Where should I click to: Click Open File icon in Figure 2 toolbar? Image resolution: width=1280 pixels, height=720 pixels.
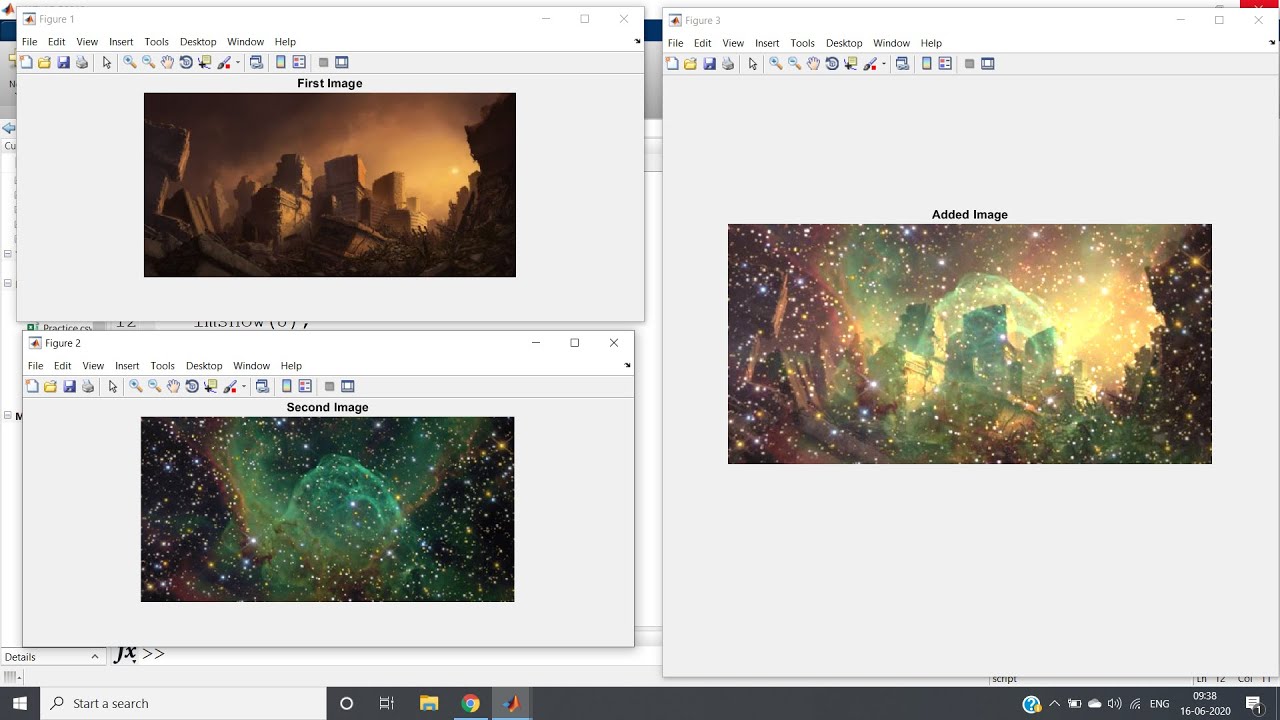pos(50,386)
